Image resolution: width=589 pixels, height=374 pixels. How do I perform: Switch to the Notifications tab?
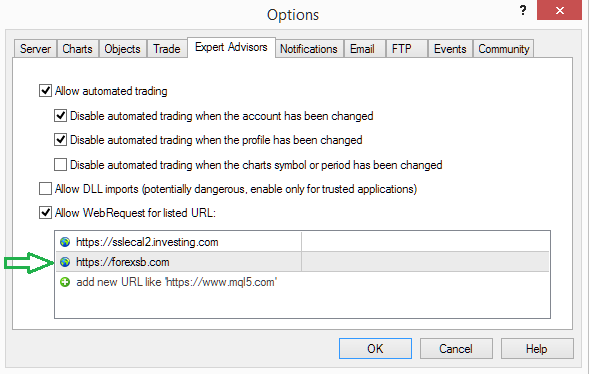point(309,49)
